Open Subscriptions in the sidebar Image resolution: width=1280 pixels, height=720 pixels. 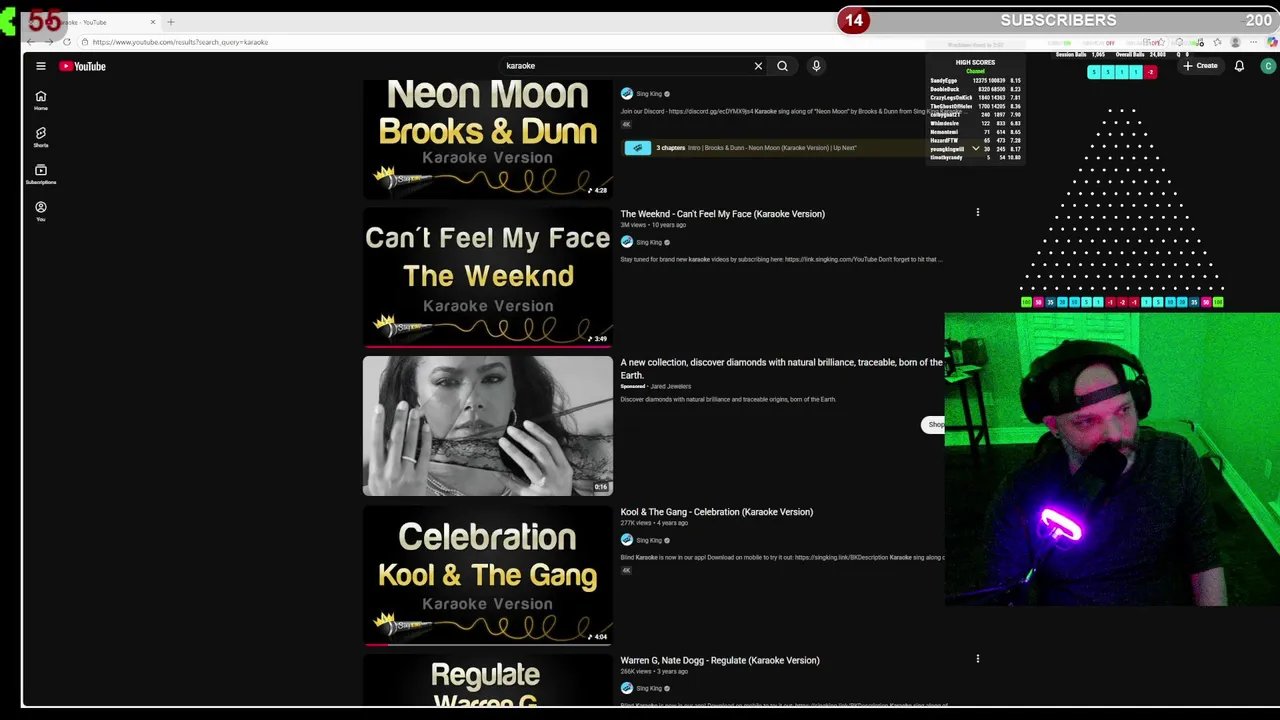coord(41,174)
